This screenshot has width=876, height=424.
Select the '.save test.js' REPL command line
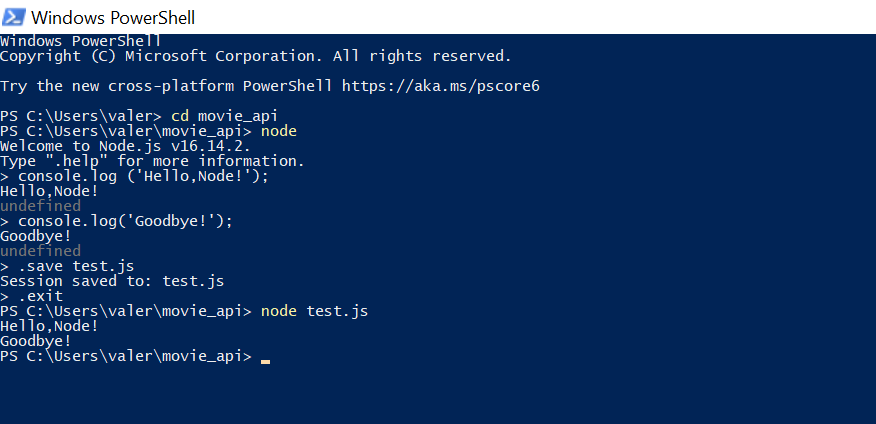(67, 266)
